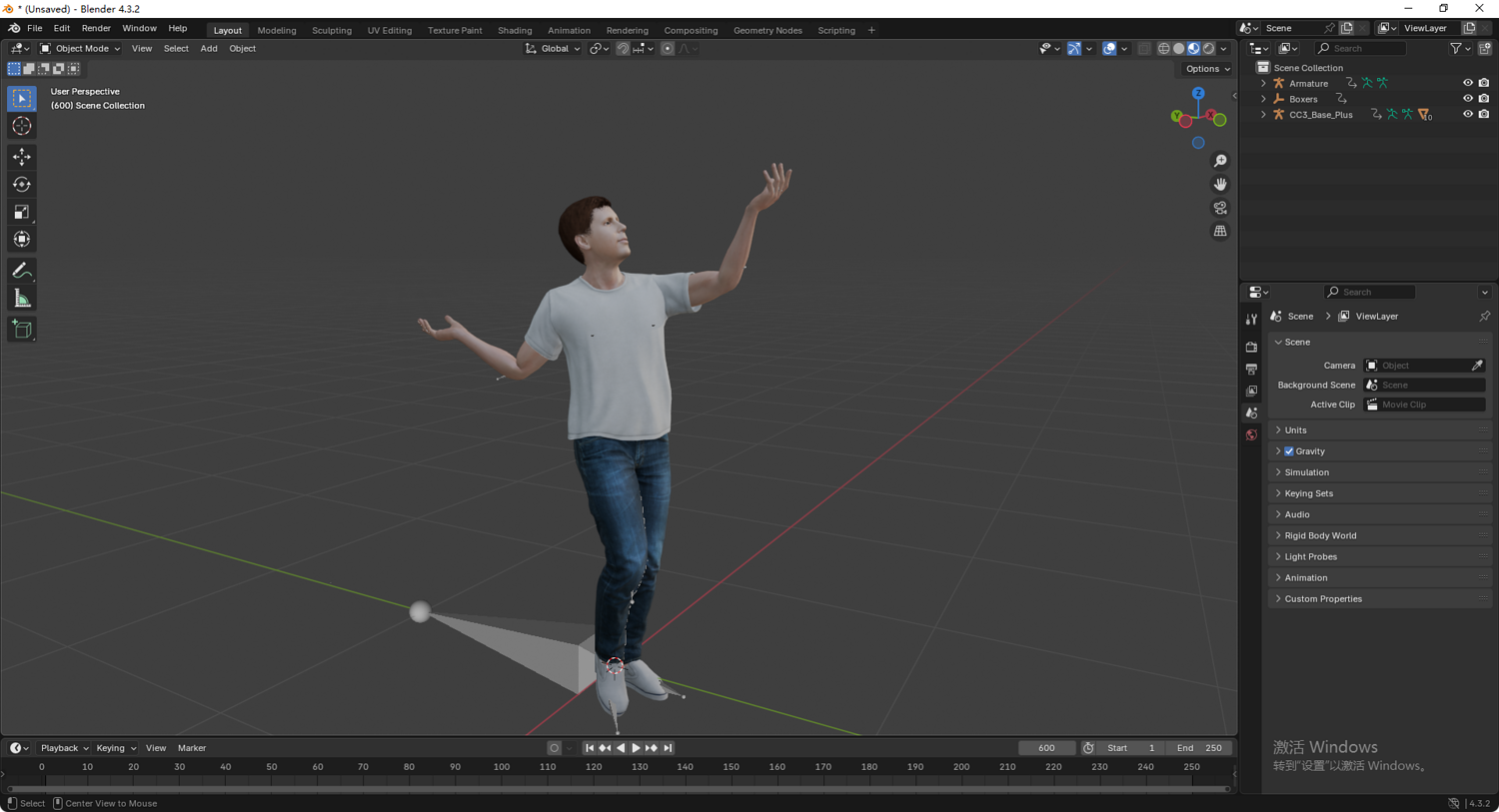Open the Tool properties tab
The image size is (1499, 812).
[1251, 320]
